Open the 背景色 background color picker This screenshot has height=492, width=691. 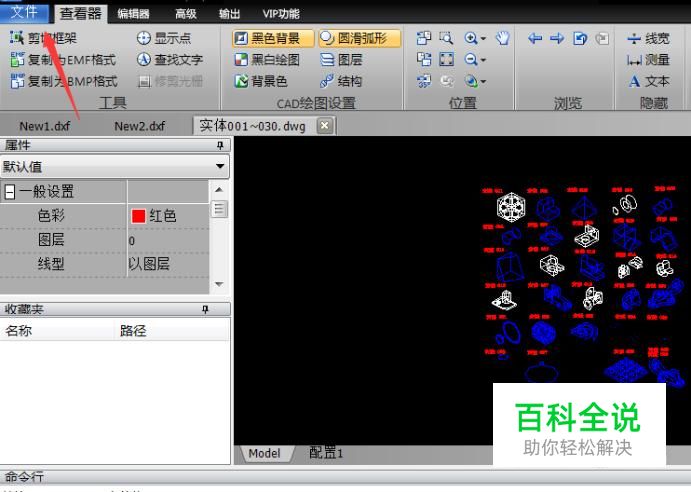click(261, 81)
